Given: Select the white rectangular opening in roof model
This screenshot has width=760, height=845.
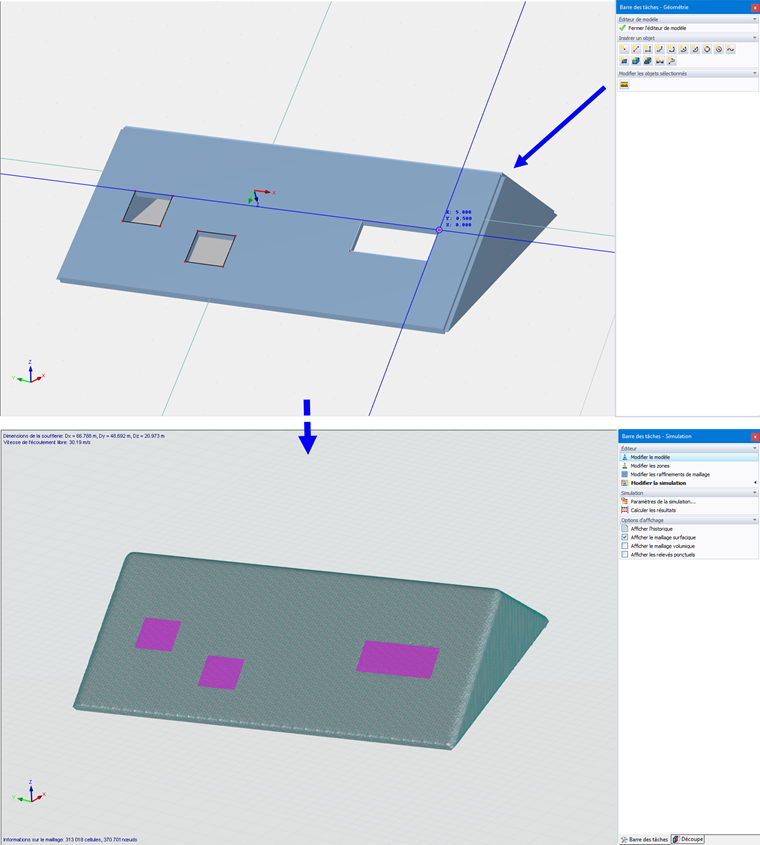Looking at the screenshot, I should pos(395,243).
